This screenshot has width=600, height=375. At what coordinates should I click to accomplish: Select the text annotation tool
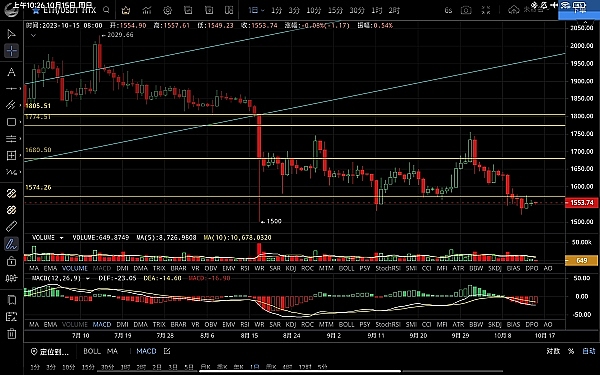(x=11, y=72)
